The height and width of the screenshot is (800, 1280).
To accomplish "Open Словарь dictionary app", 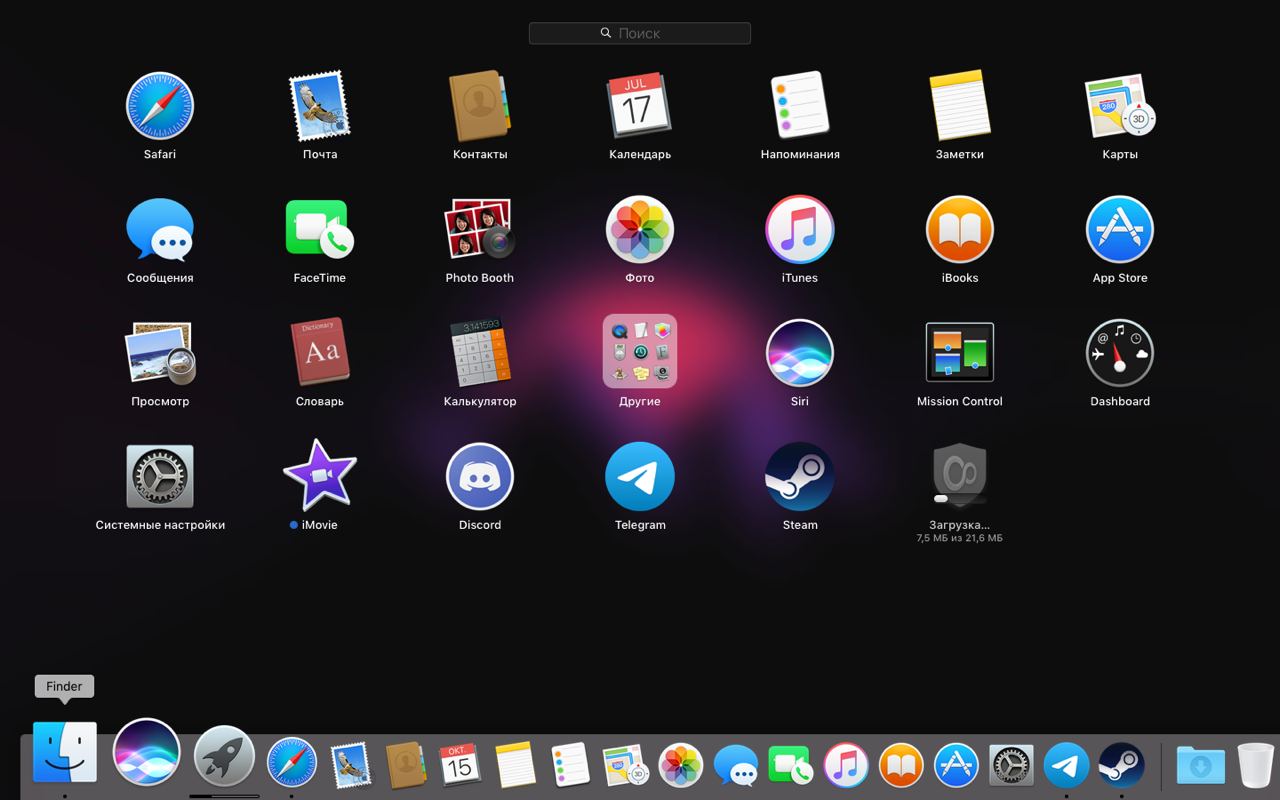I will coord(320,353).
